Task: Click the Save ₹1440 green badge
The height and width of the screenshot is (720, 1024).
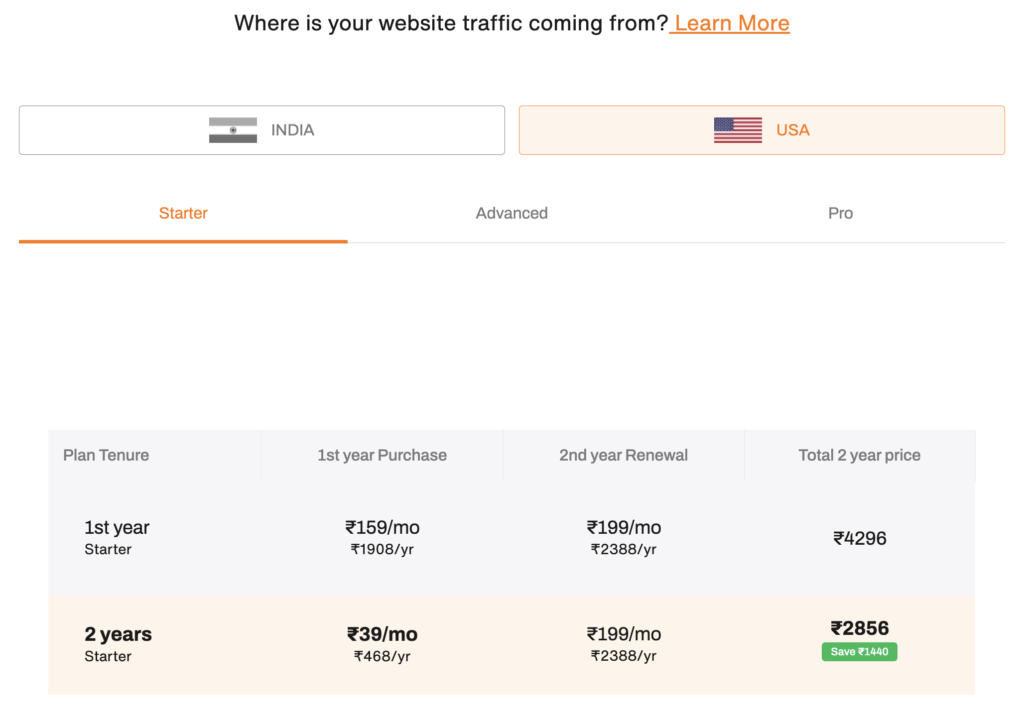Action: 859,652
